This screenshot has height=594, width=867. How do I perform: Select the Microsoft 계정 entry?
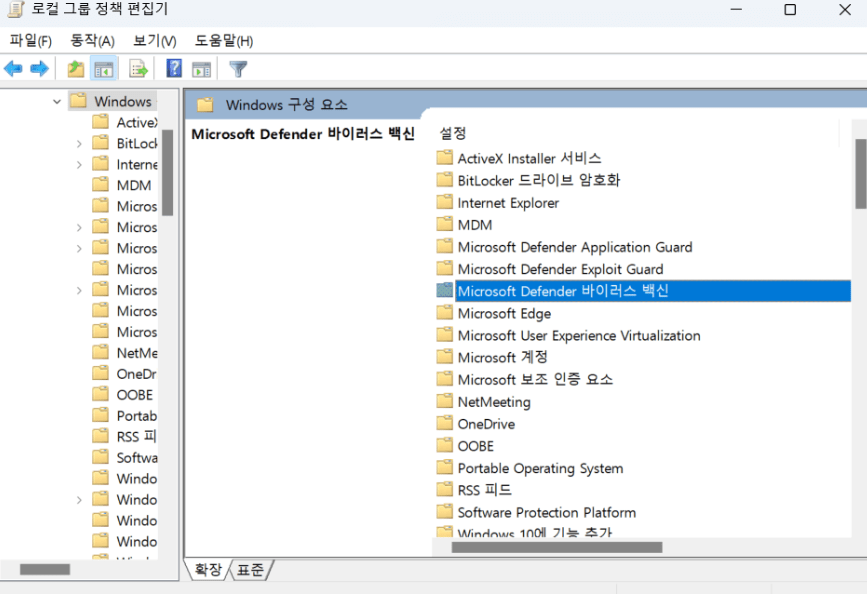point(502,357)
